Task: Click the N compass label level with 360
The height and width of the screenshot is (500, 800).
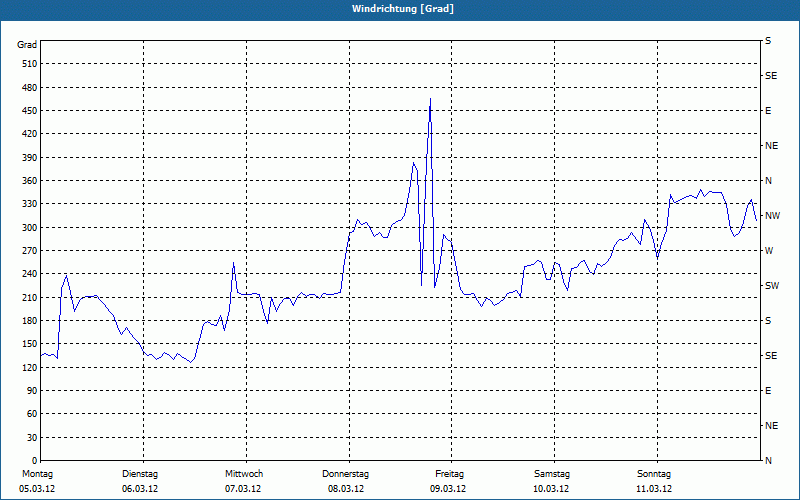Action: (768, 181)
